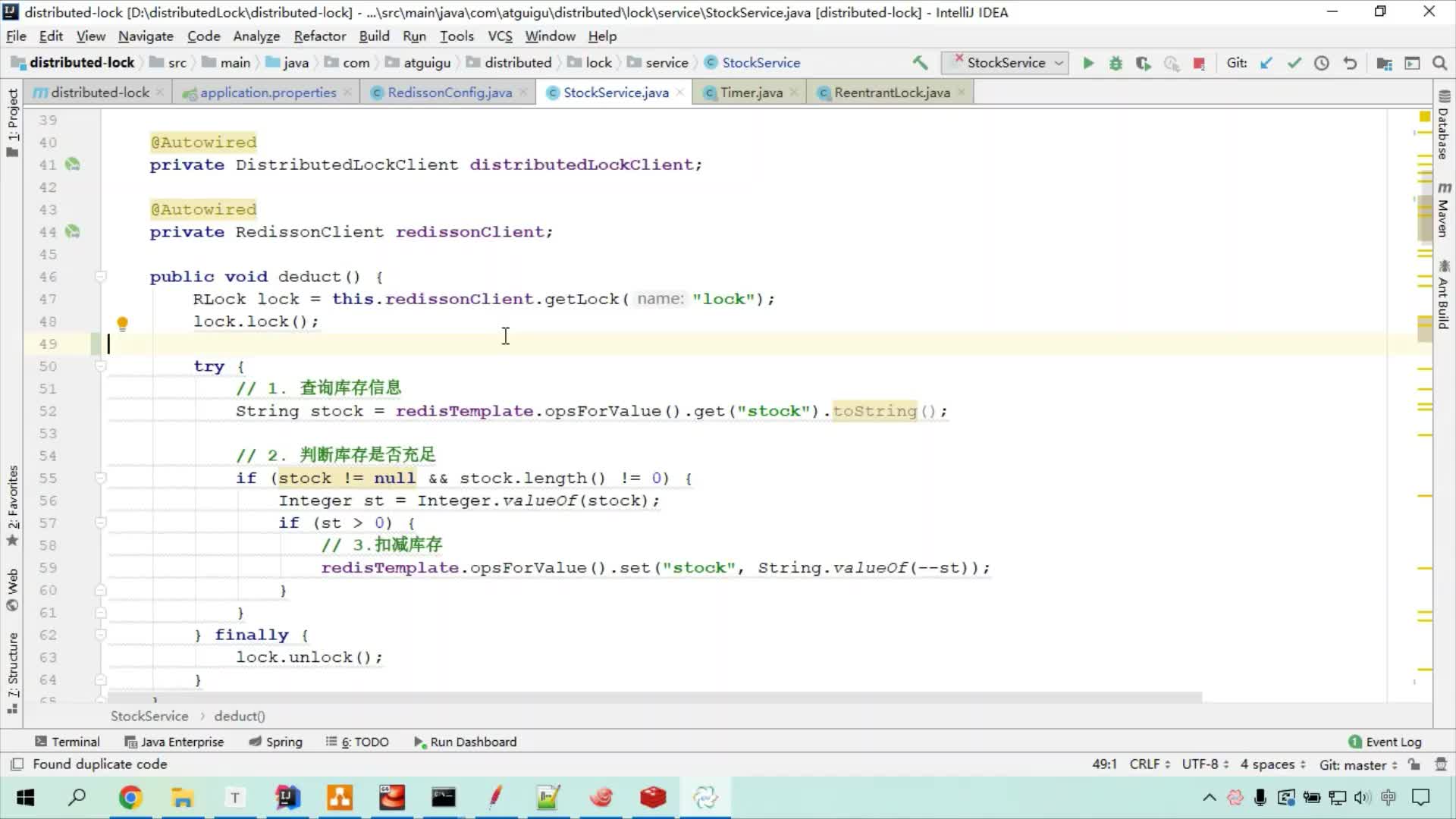The height and width of the screenshot is (819, 1456).
Task: Switch to the application.properties tab
Action: pos(267,93)
